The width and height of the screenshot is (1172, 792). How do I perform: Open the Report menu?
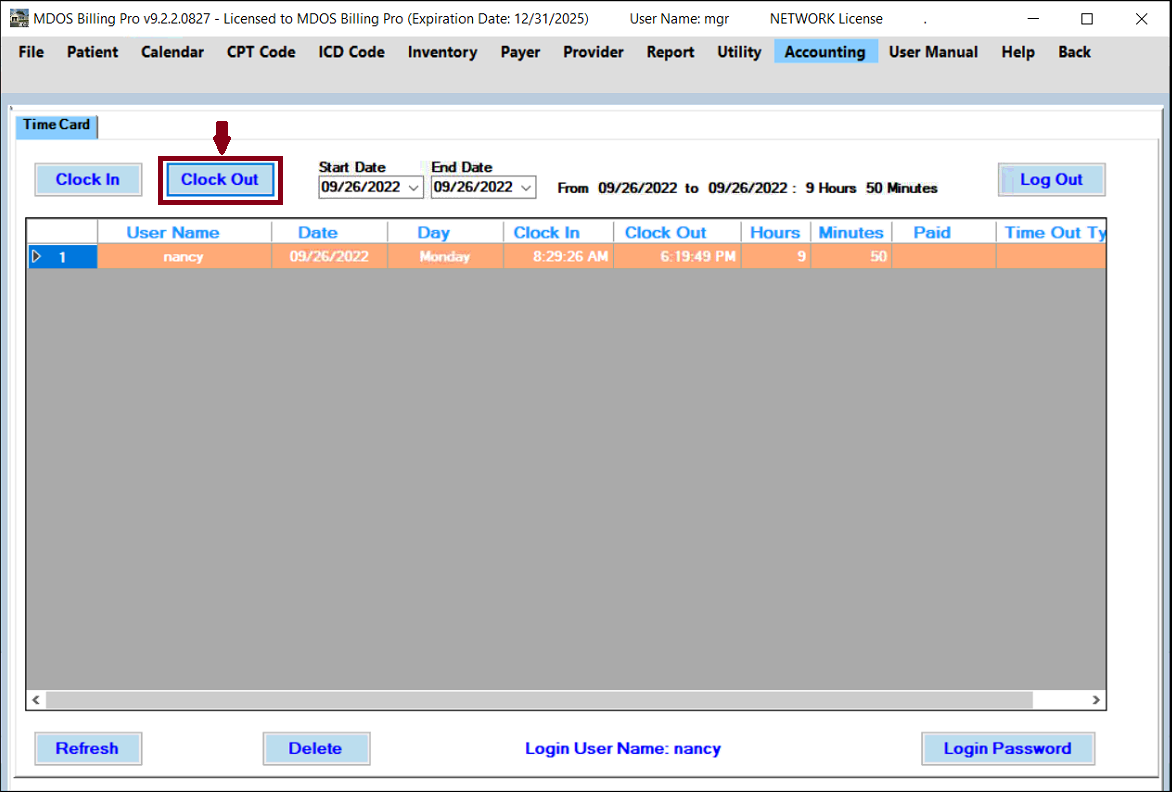[670, 52]
